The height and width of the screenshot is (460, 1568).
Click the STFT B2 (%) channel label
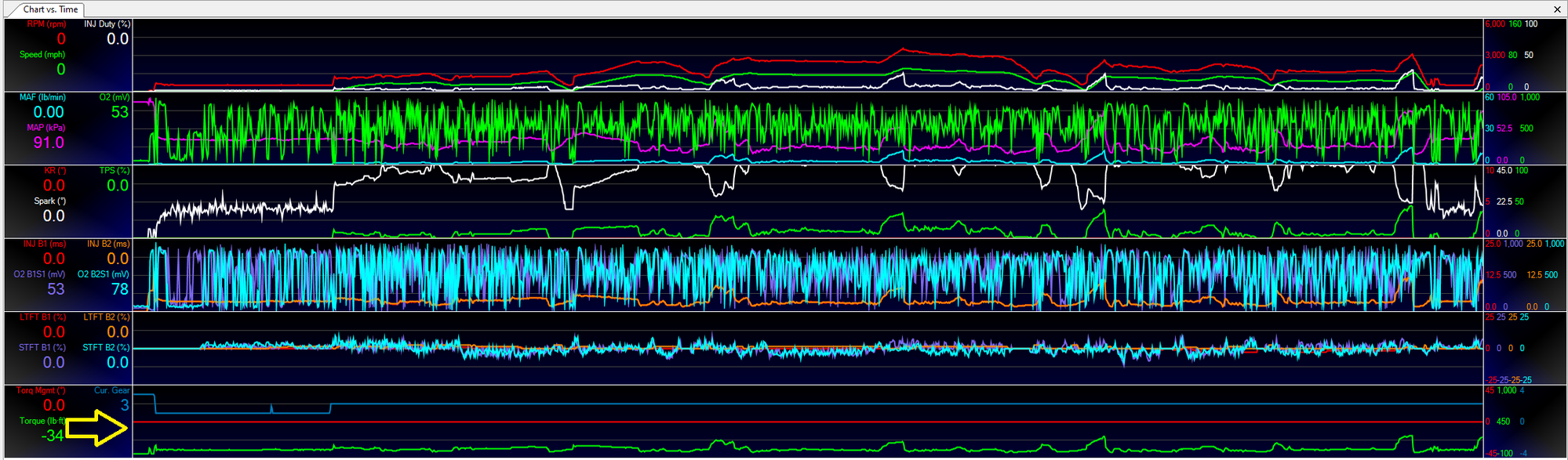click(106, 347)
